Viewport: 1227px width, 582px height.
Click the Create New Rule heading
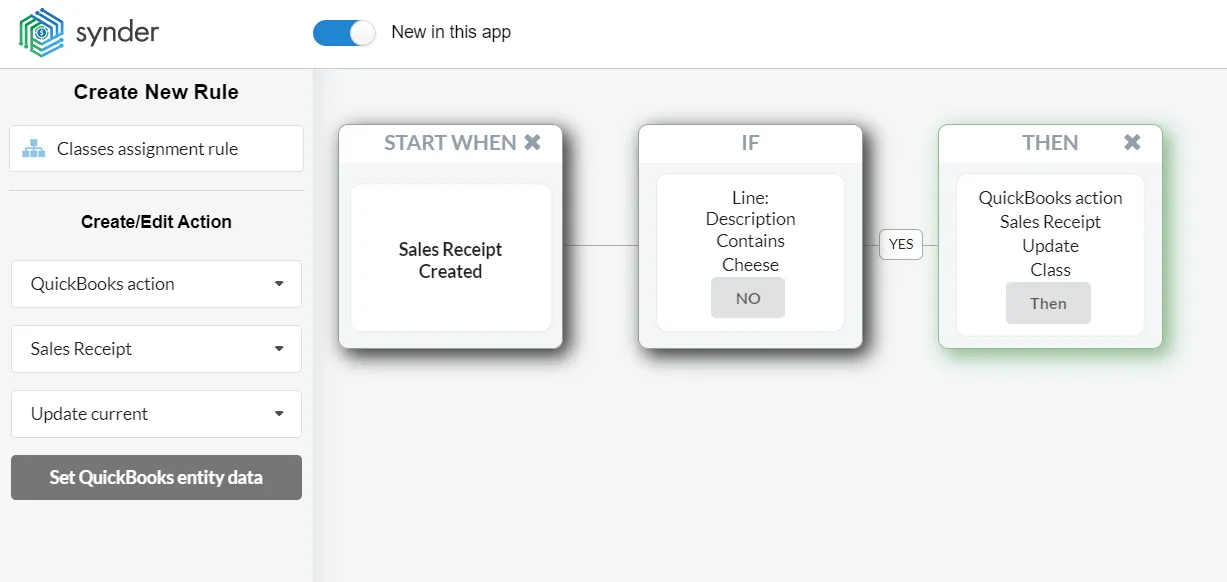156,92
